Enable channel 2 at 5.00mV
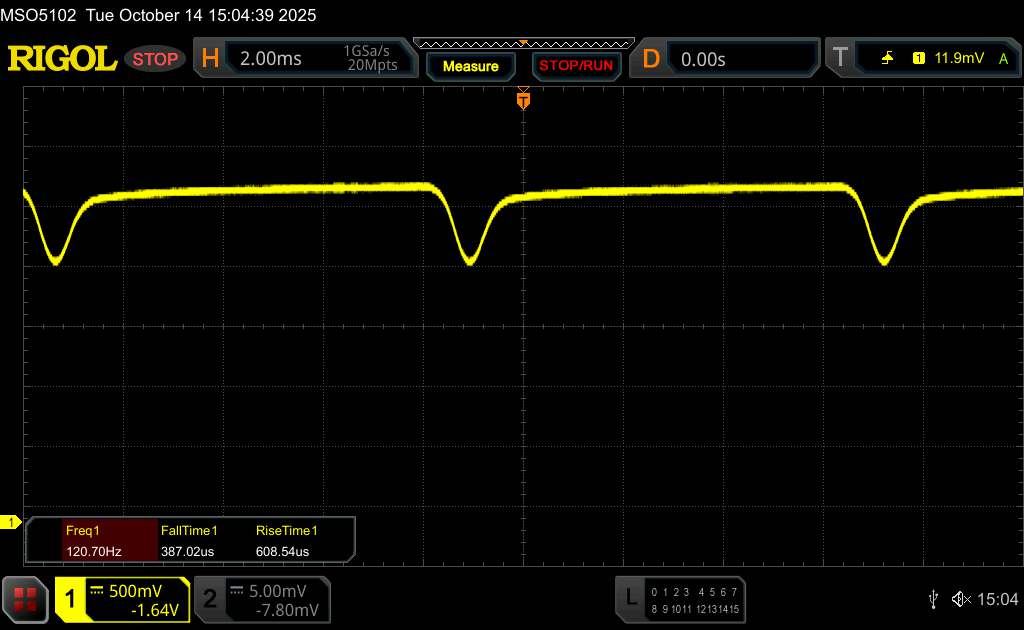Image resolution: width=1024 pixels, height=630 pixels. click(x=260, y=599)
